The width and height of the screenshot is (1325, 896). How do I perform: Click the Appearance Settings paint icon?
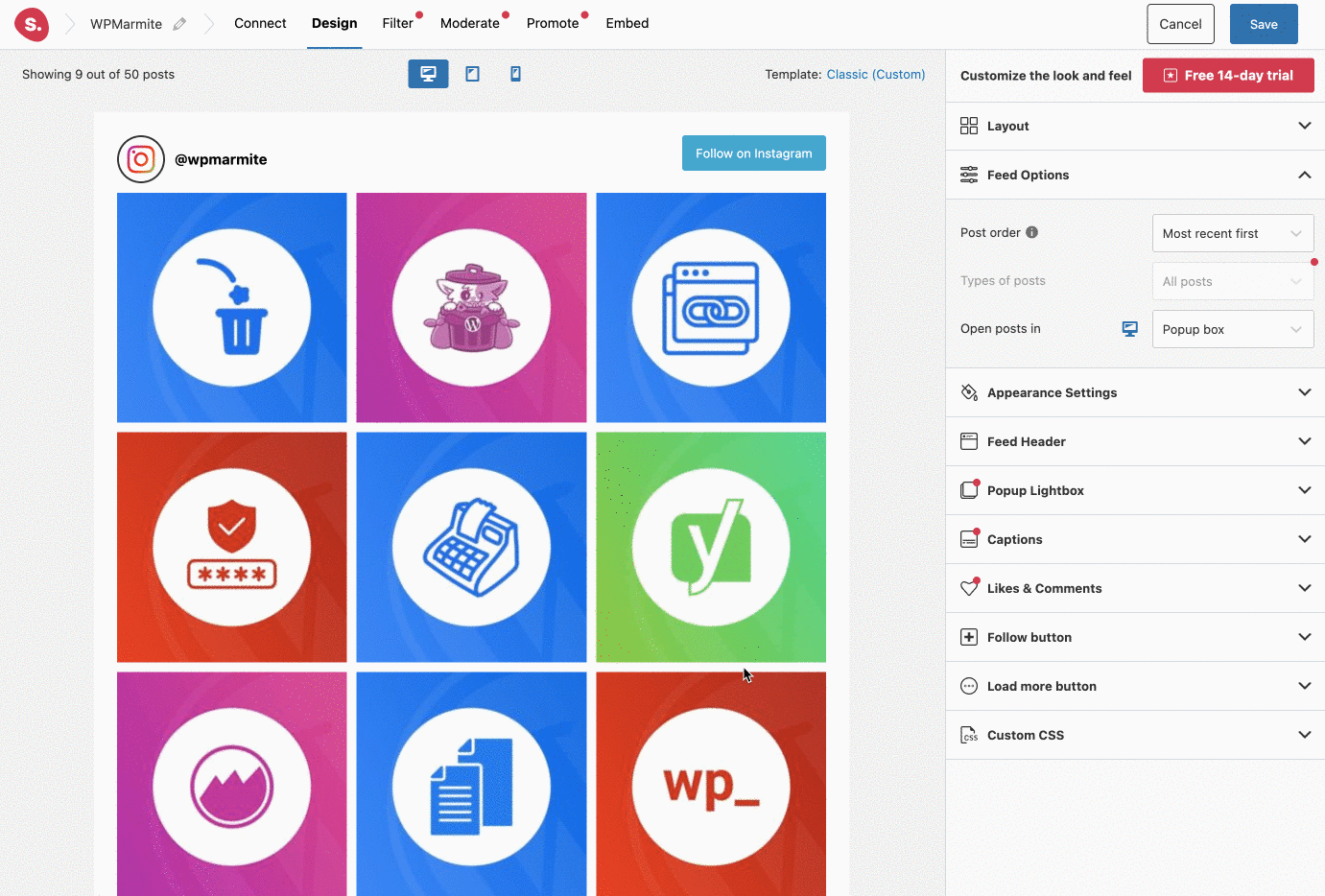point(969,392)
